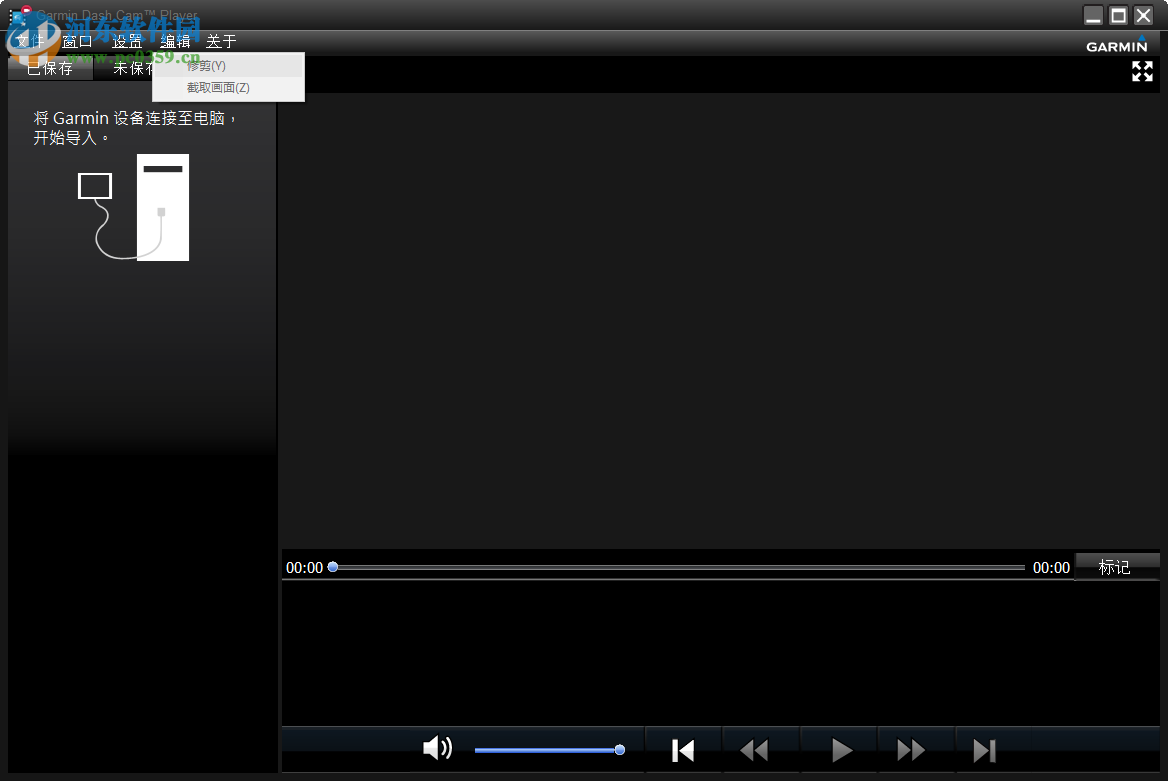This screenshot has height=781, width=1168.
Task: Open the 关于 menu
Action: tap(221, 42)
